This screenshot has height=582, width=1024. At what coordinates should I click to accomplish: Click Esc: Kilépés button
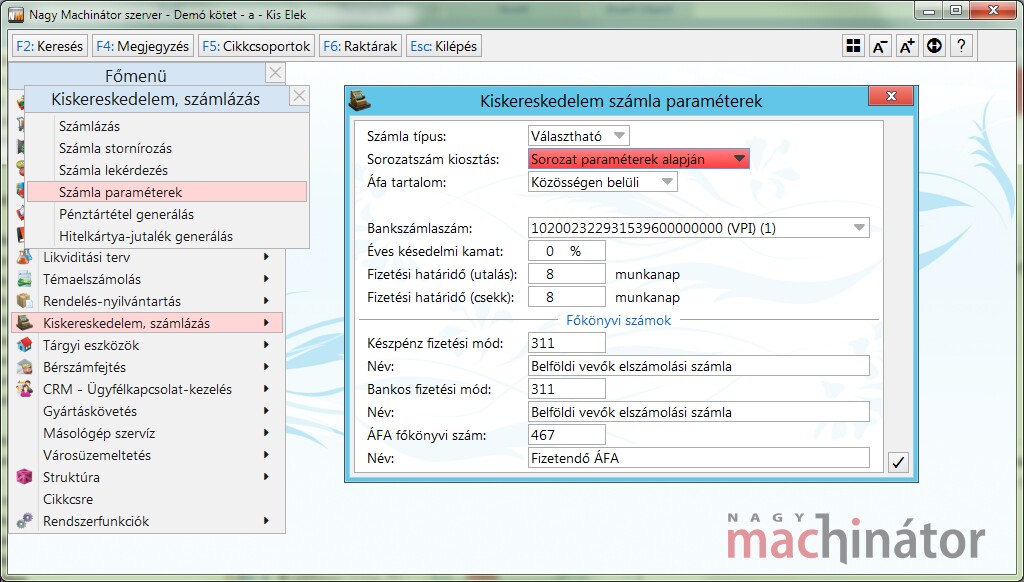coord(443,46)
